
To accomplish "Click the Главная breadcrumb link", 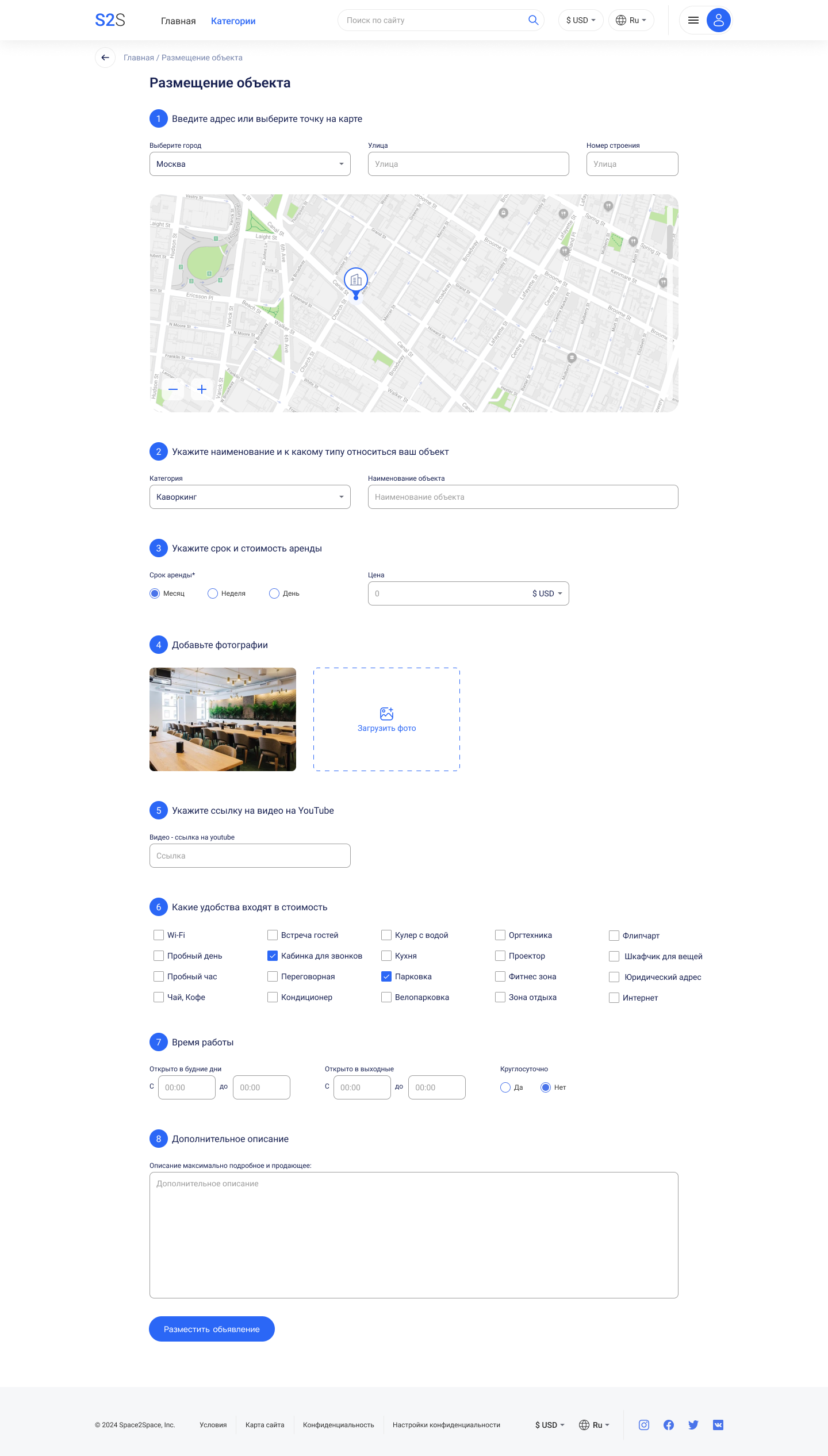I will tap(139, 58).
